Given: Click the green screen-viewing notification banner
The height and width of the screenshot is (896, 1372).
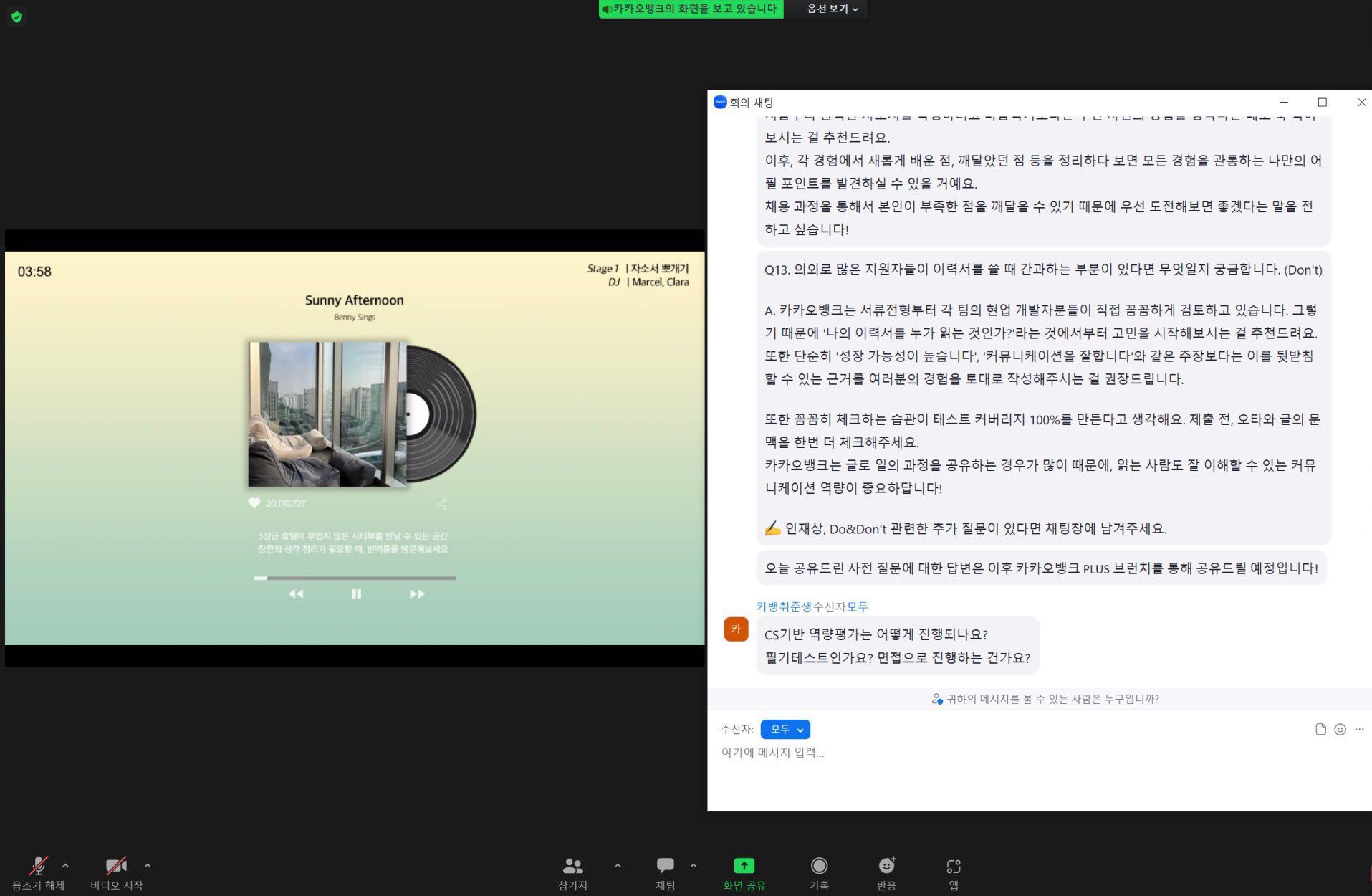Looking at the screenshot, I should coord(691,9).
